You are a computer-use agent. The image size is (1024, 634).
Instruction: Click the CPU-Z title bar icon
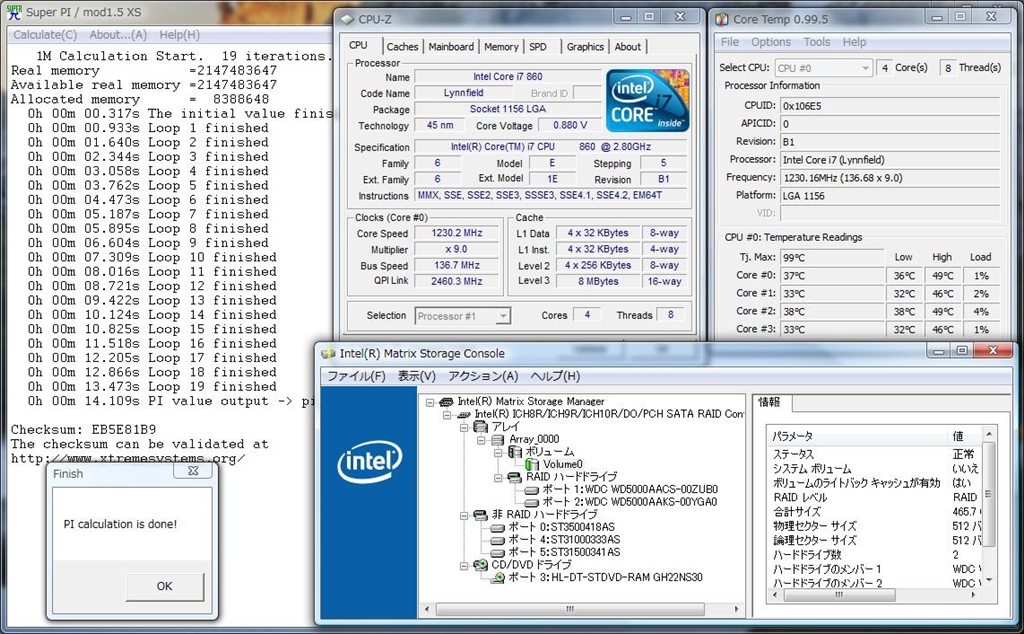(347, 20)
